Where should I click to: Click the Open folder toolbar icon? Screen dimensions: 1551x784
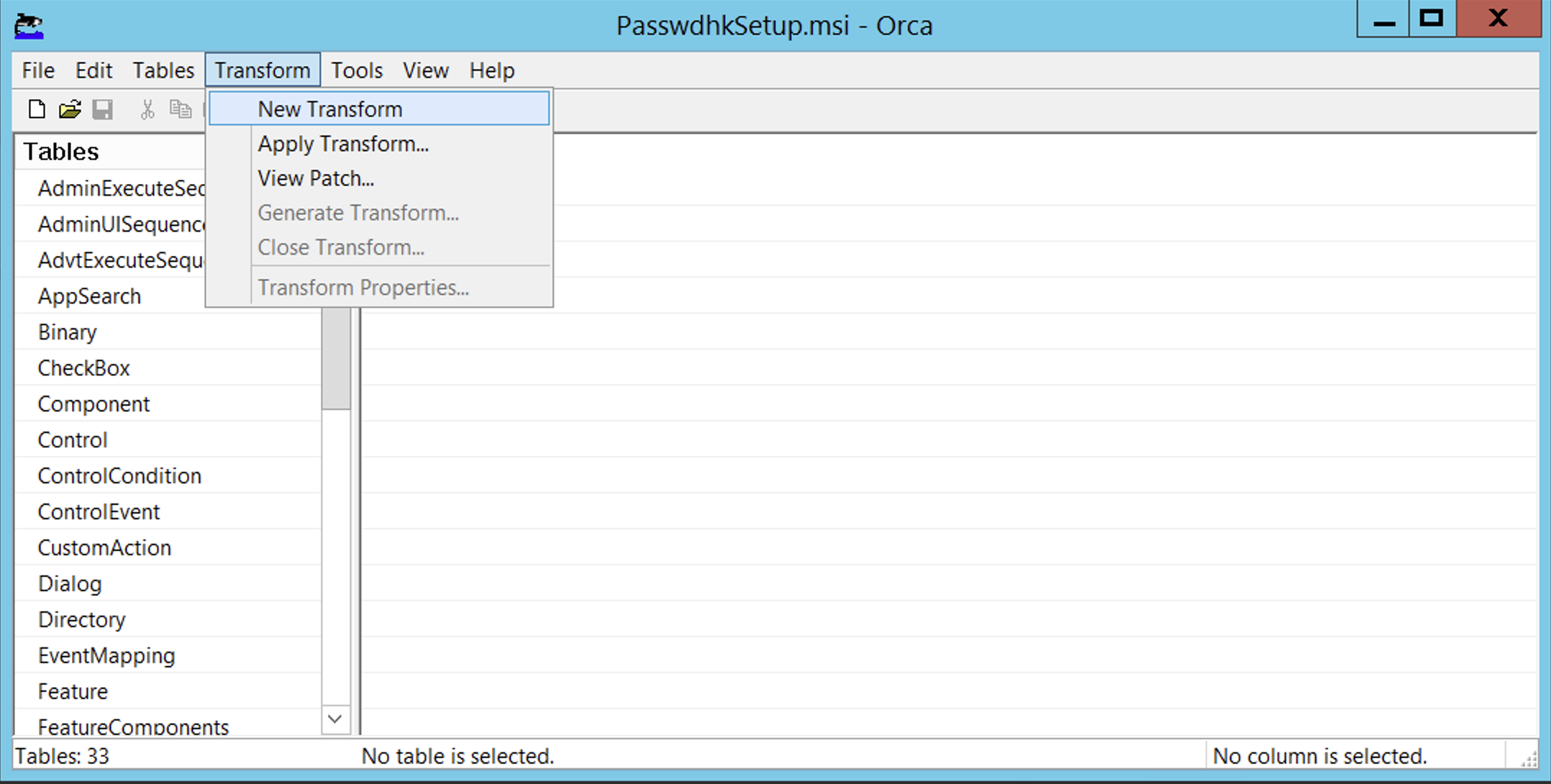click(70, 109)
